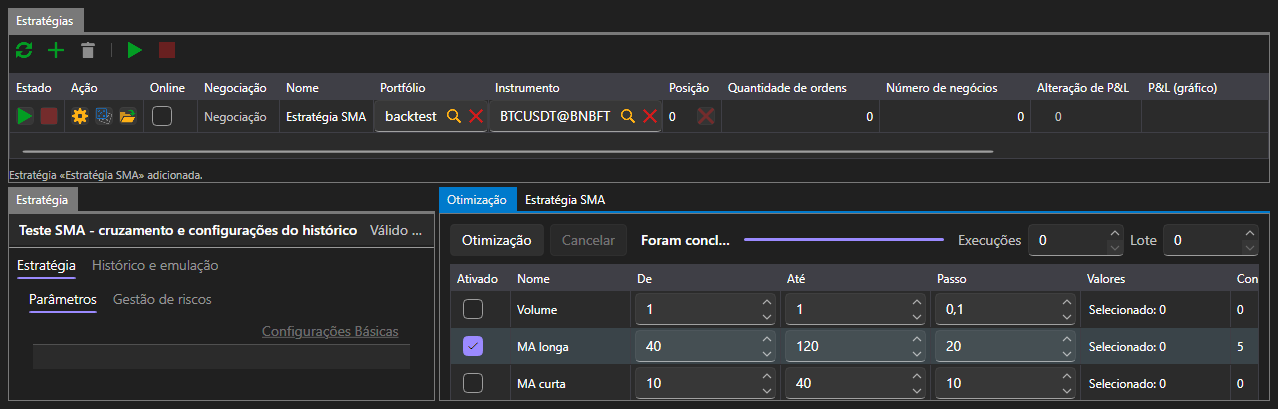Click Selecionado: 0 in the Volume row
Screen dimensions: 1278x409
1127,310
